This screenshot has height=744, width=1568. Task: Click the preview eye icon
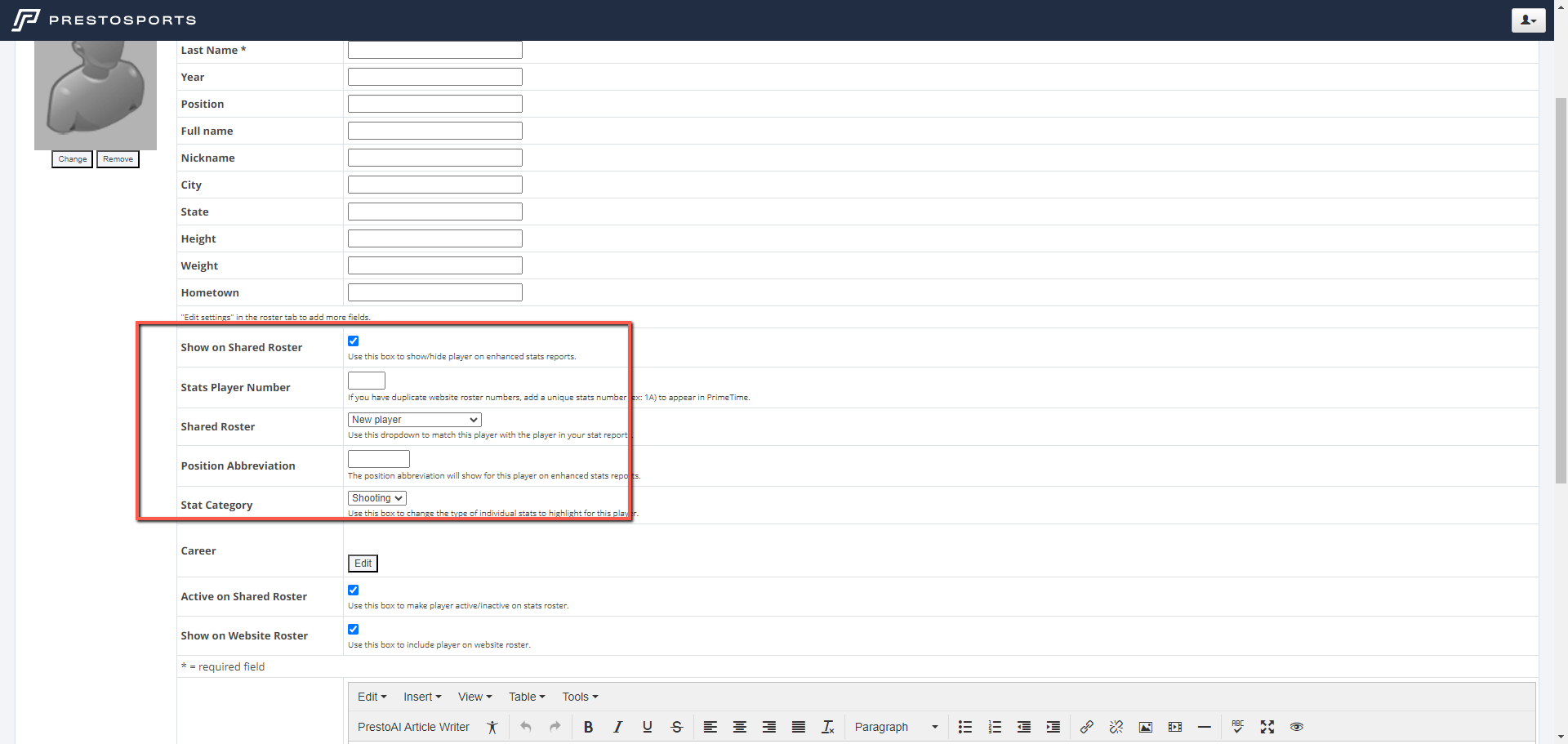click(1296, 727)
